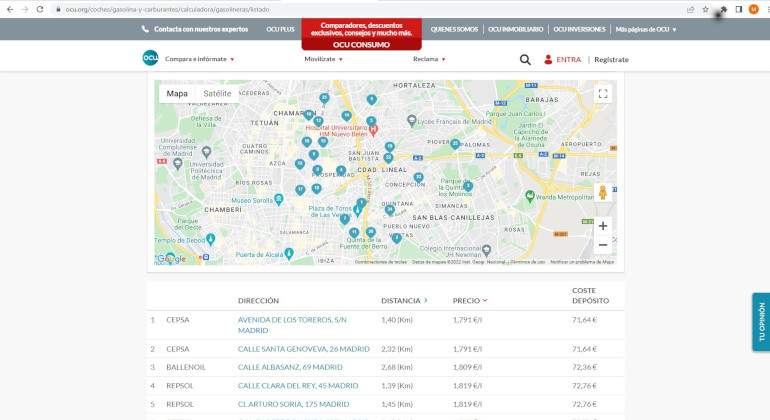Click Contacta con nuestros expertos
The image size is (770, 420).
201,29
